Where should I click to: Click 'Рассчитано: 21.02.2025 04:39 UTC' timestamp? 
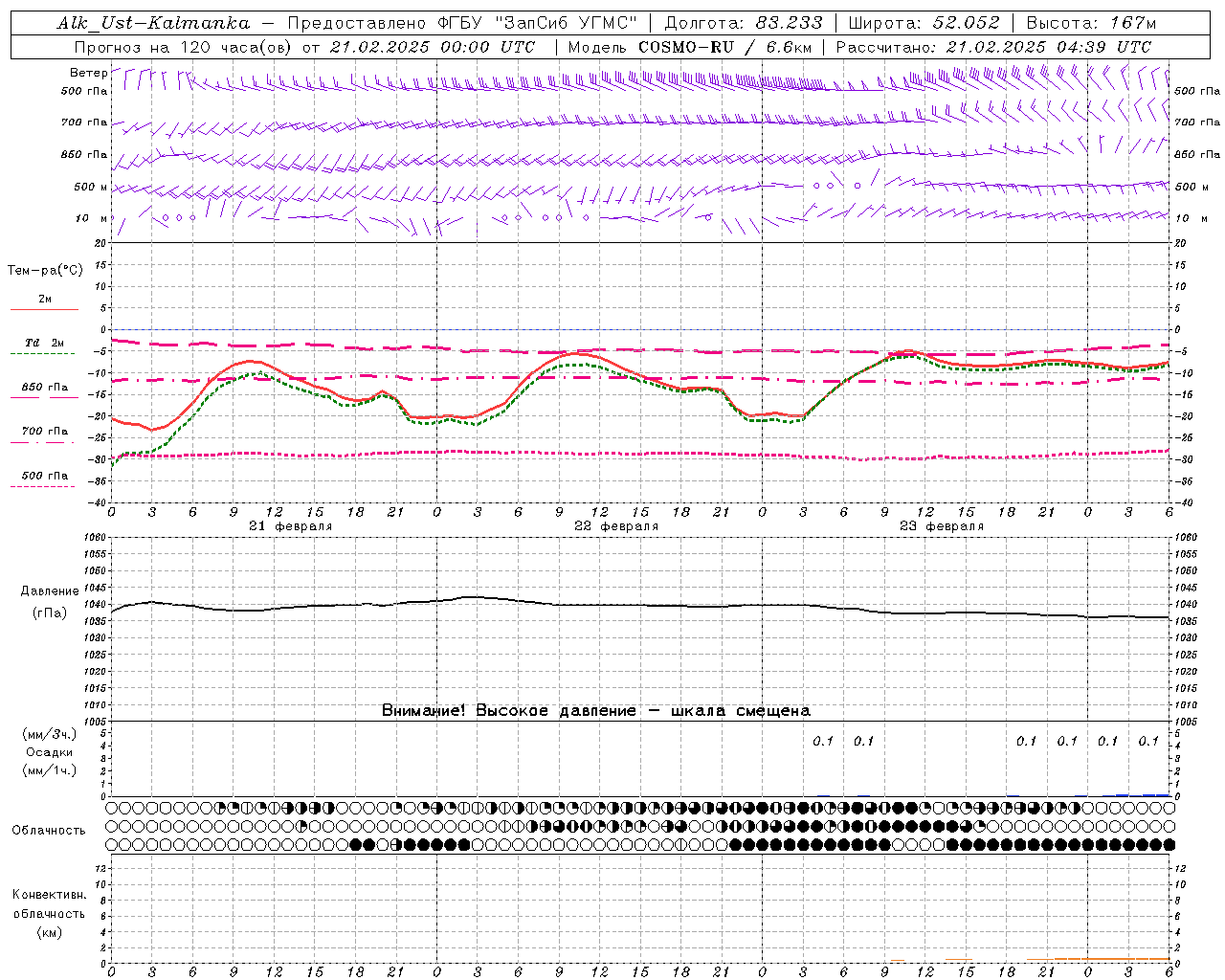pyautogui.click(x=993, y=47)
